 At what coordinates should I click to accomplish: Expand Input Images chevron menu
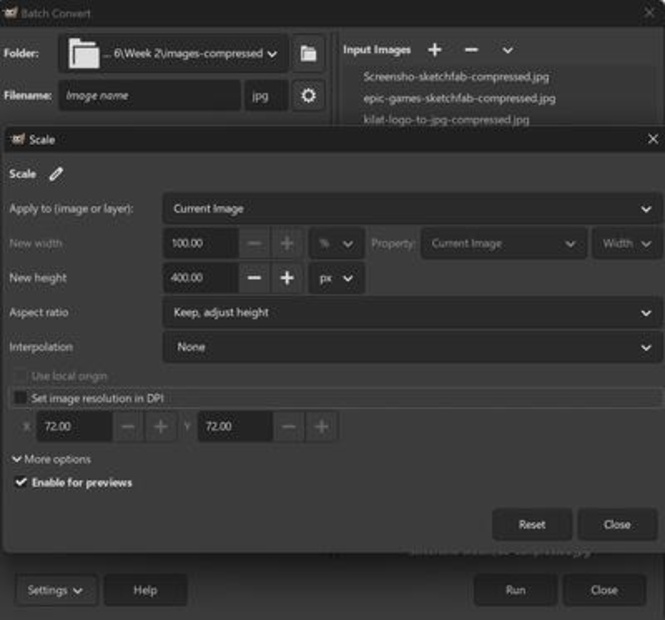coord(508,50)
